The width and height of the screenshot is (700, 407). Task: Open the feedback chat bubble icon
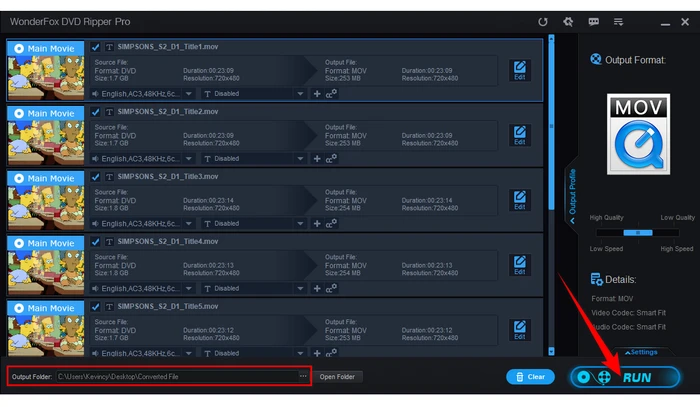[x=593, y=21]
